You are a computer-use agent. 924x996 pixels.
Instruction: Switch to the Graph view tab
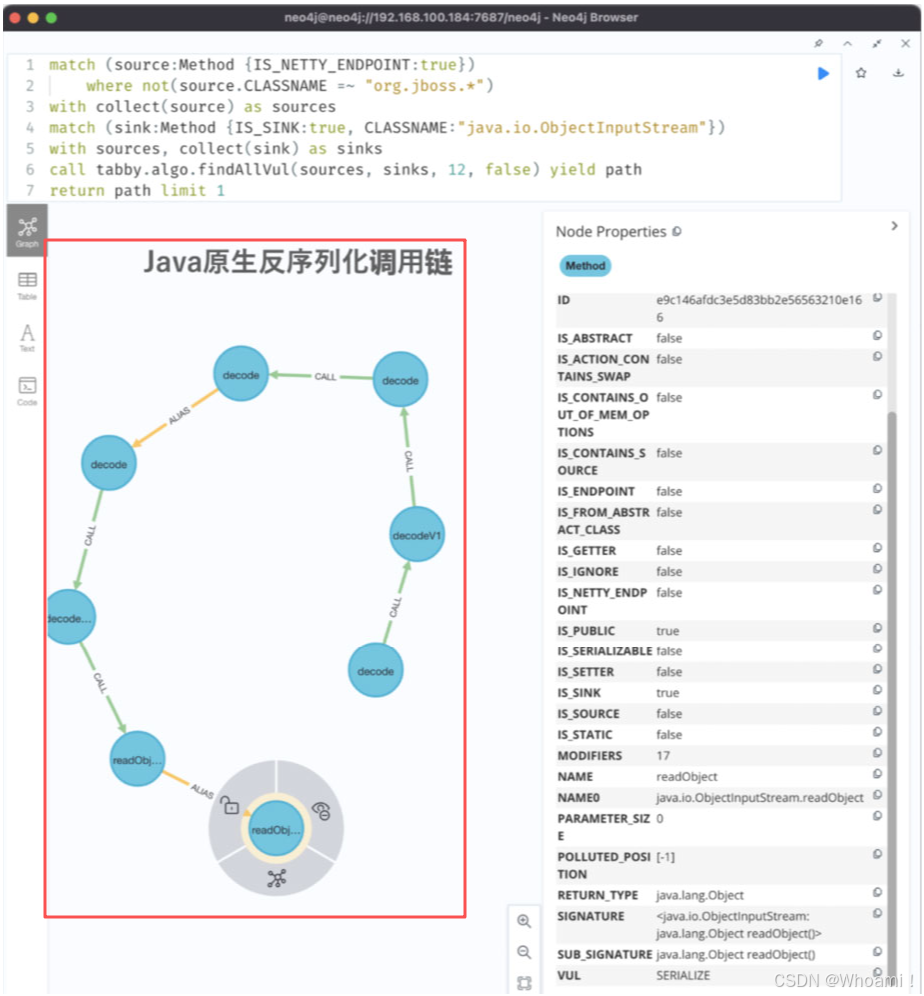tap(27, 231)
